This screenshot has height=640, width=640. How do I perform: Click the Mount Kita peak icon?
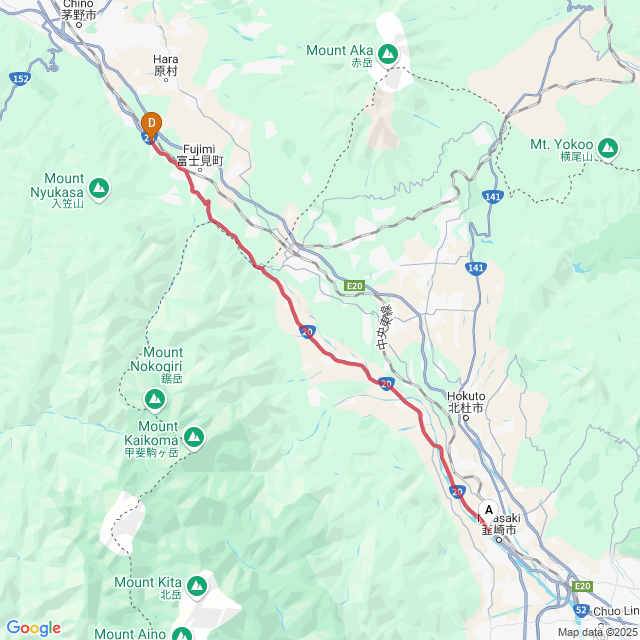click(197, 587)
